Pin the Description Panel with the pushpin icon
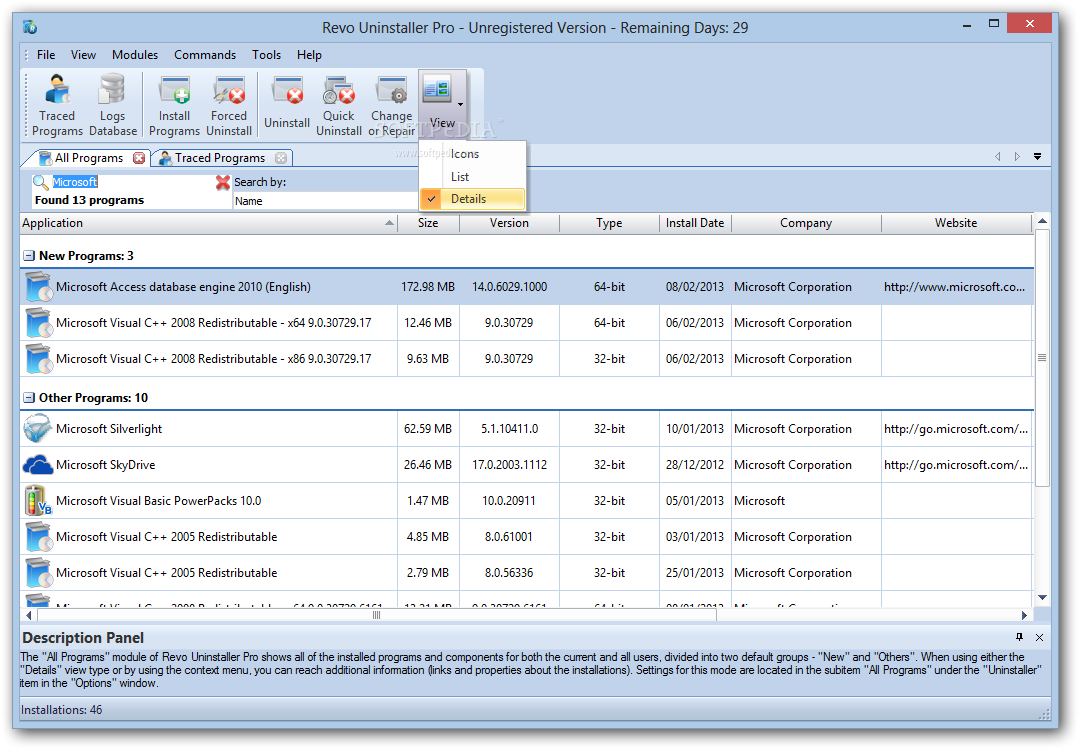The height and width of the screenshot is (749, 1079). 1019,637
